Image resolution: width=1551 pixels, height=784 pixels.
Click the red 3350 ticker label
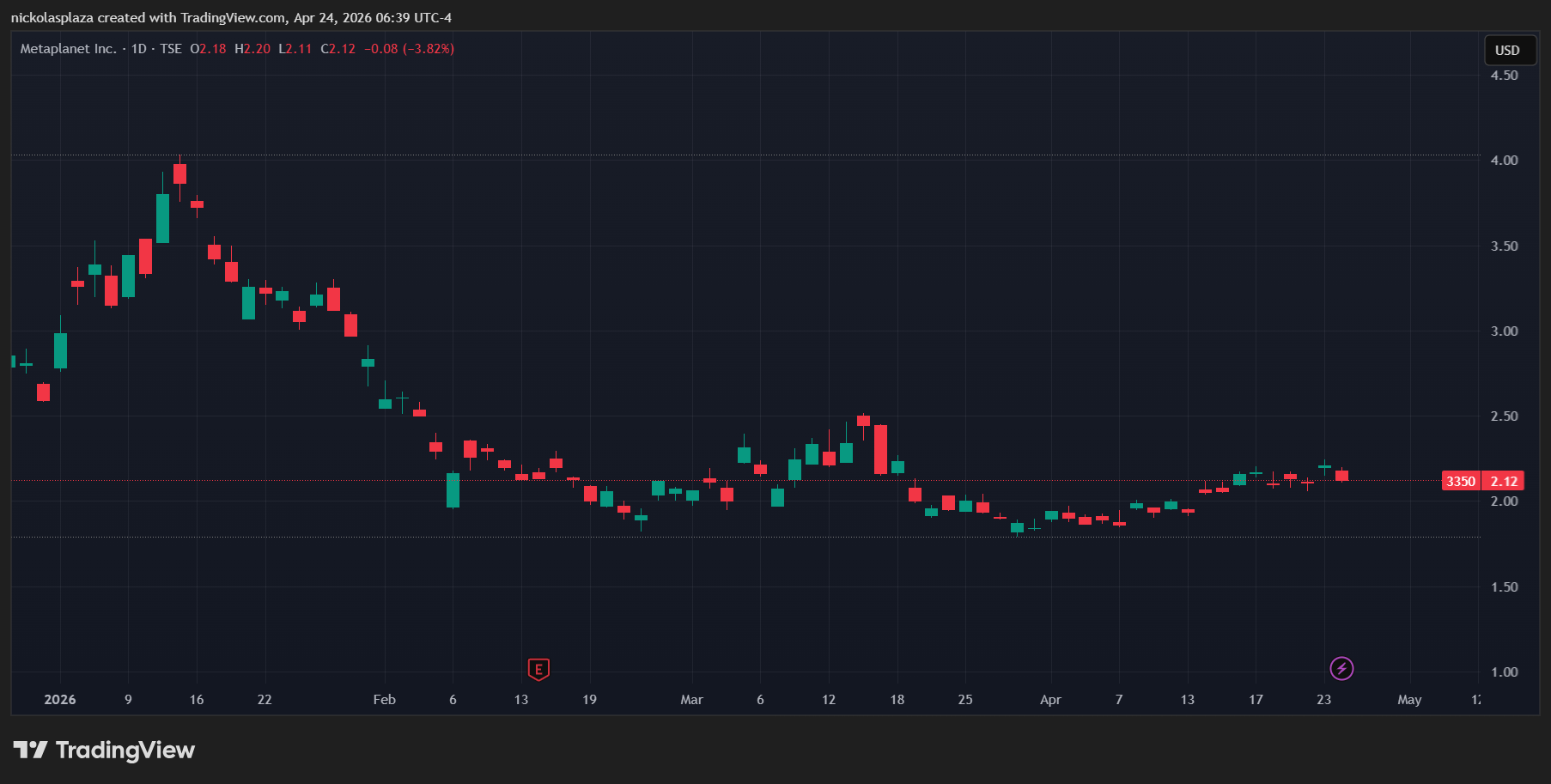(x=1460, y=481)
